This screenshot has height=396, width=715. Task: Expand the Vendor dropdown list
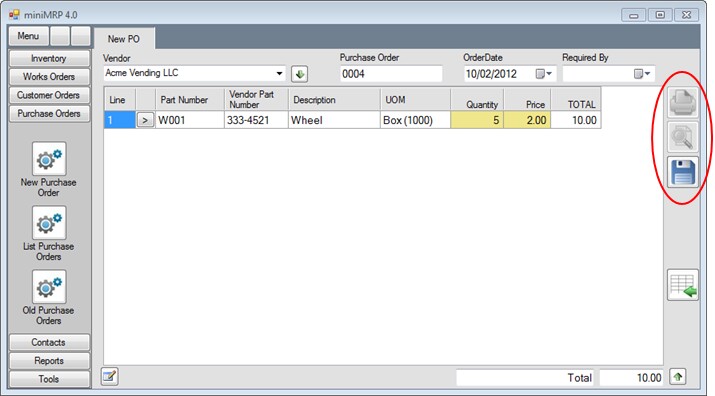[x=279, y=73]
